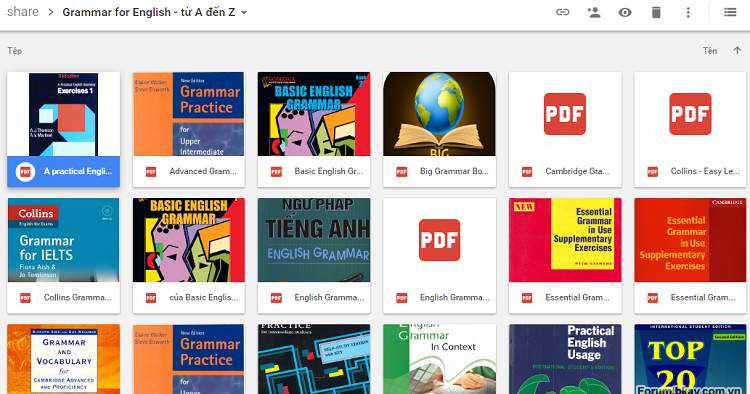750x394 pixels.
Task: Click Practical English Usage cover thumbnail
Action: click(565, 359)
